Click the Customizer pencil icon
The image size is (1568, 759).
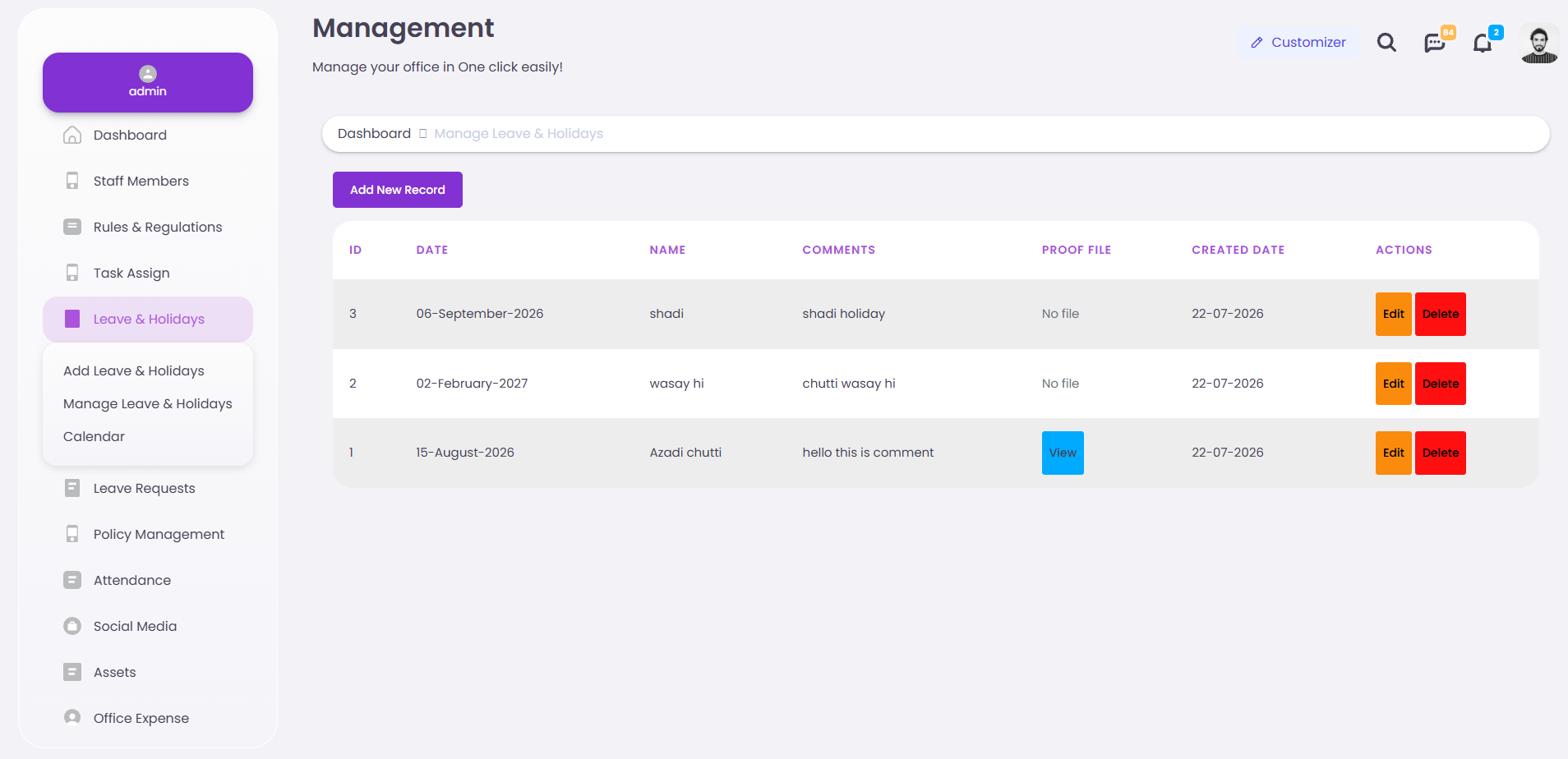(x=1257, y=43)
